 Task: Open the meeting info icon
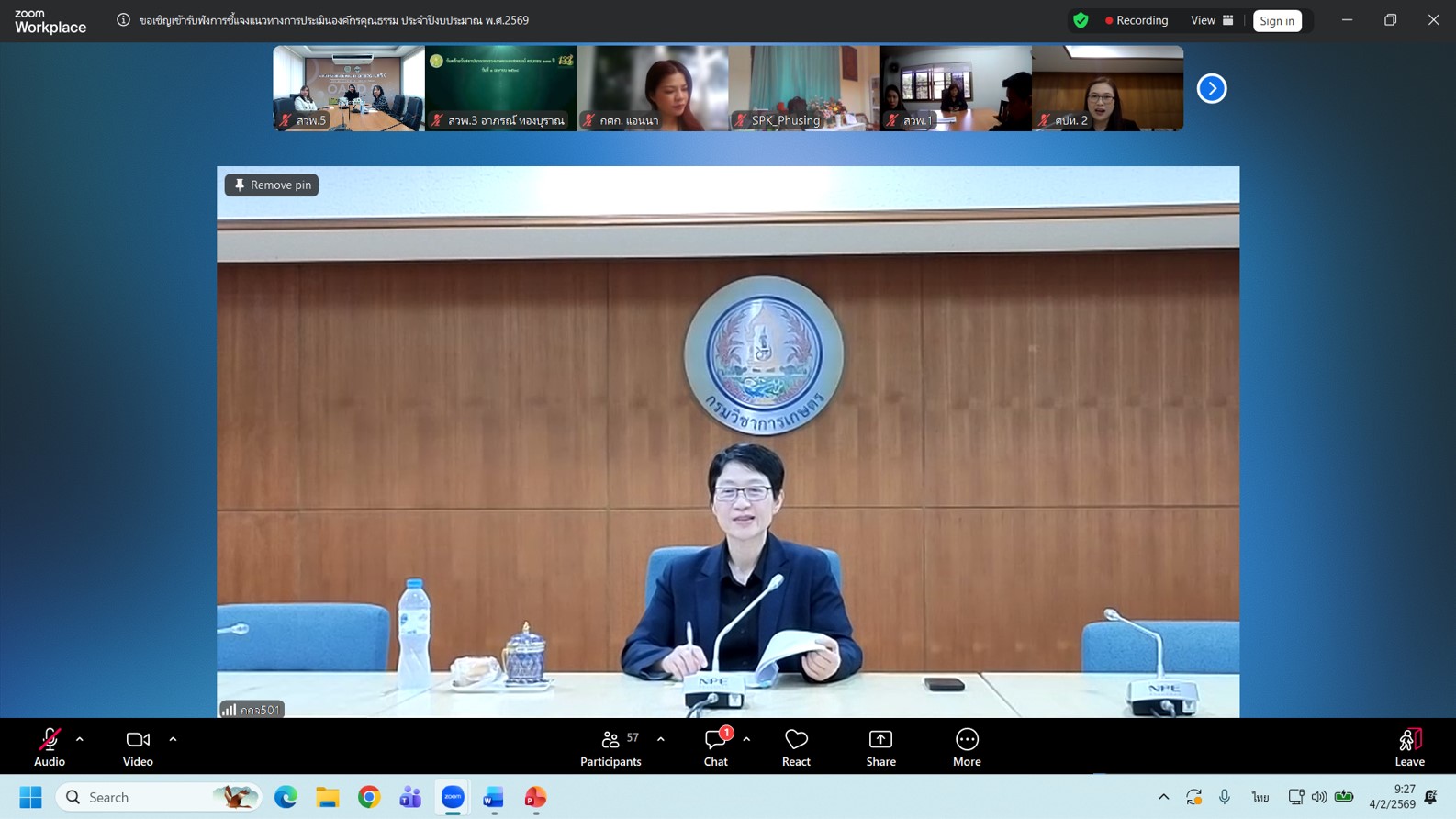123,20
